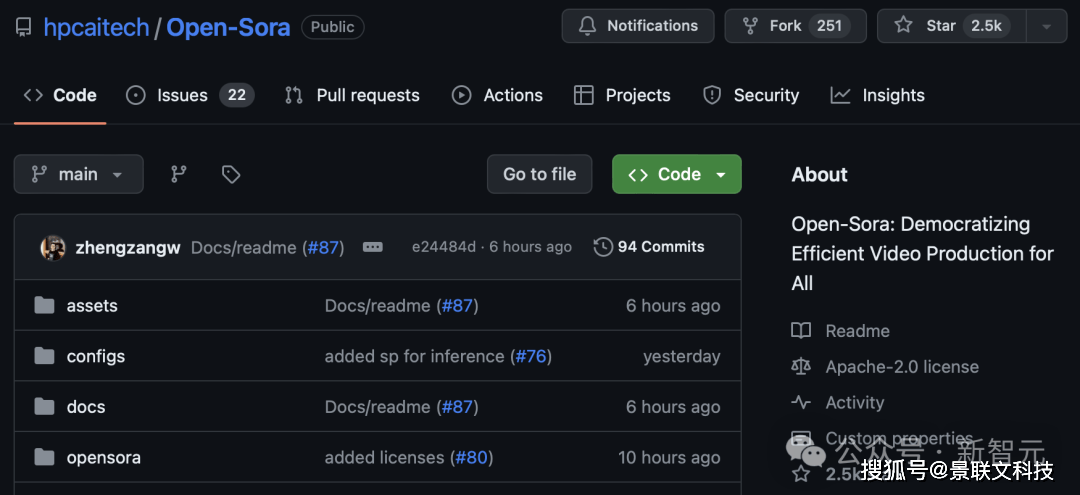
Task: Open the fork count 251
Action: coord(829,26)
